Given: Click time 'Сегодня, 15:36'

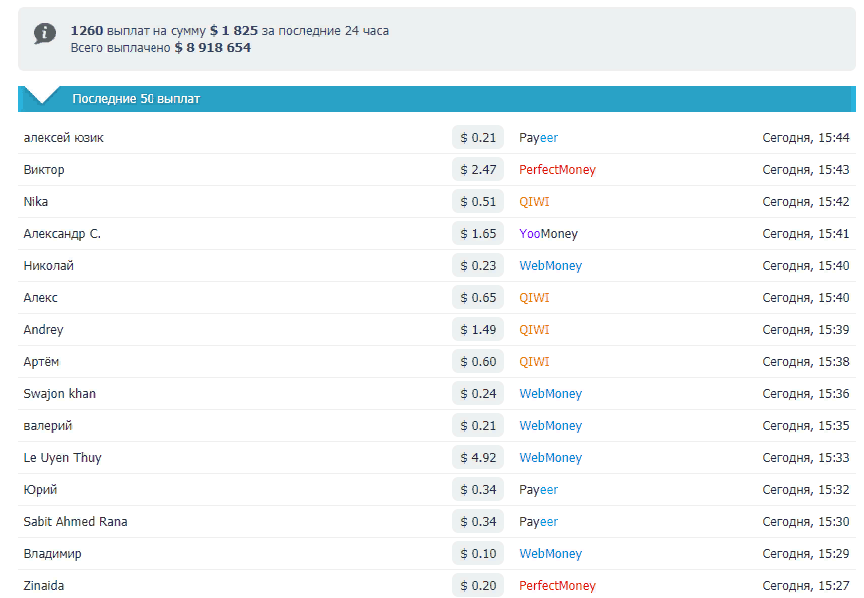Looking at the screenshot, I should click(x=806, y=393).
